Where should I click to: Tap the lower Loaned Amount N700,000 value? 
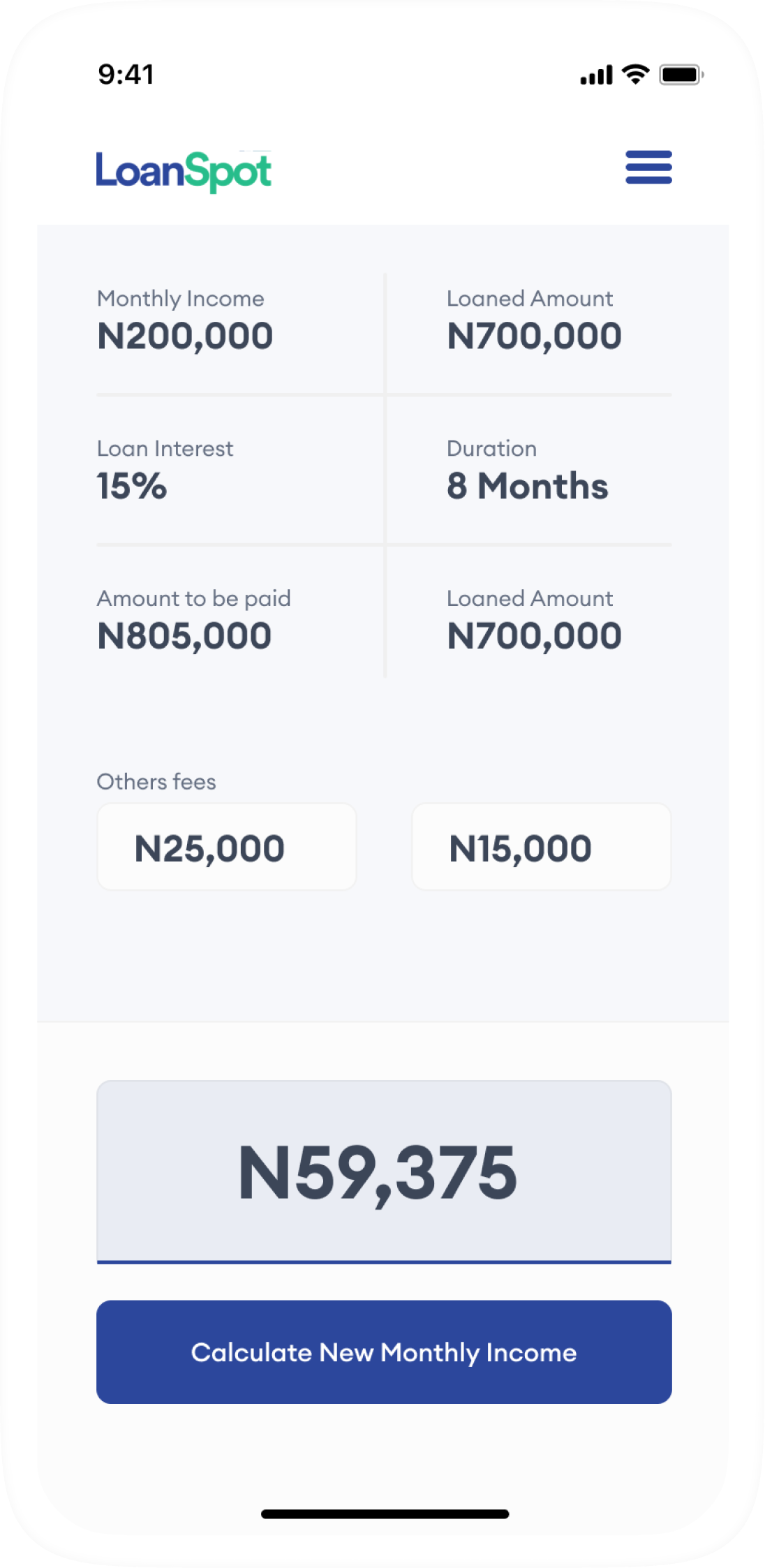click(x=534, y=636)
